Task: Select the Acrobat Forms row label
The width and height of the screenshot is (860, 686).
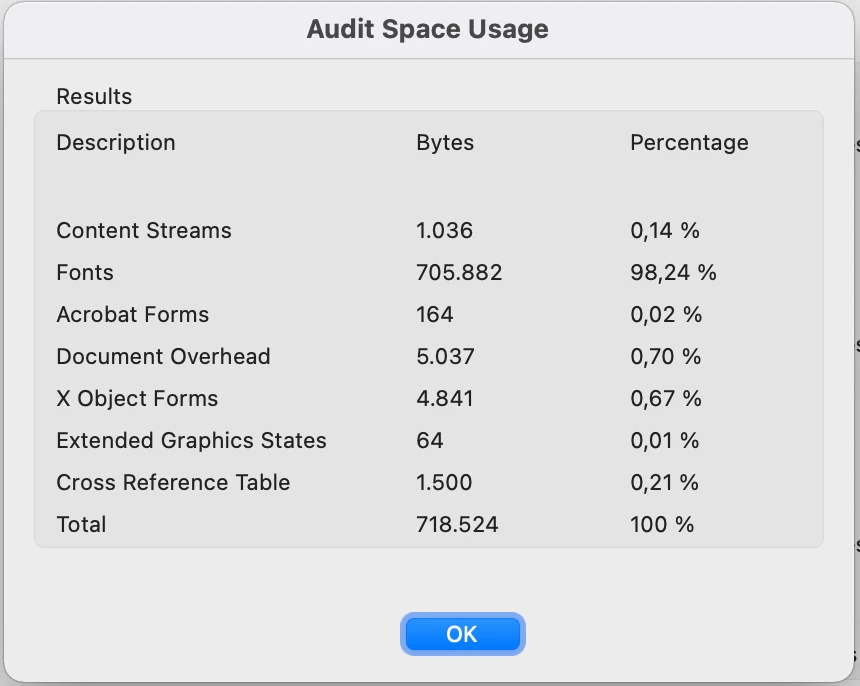Action: pos(133,315)
